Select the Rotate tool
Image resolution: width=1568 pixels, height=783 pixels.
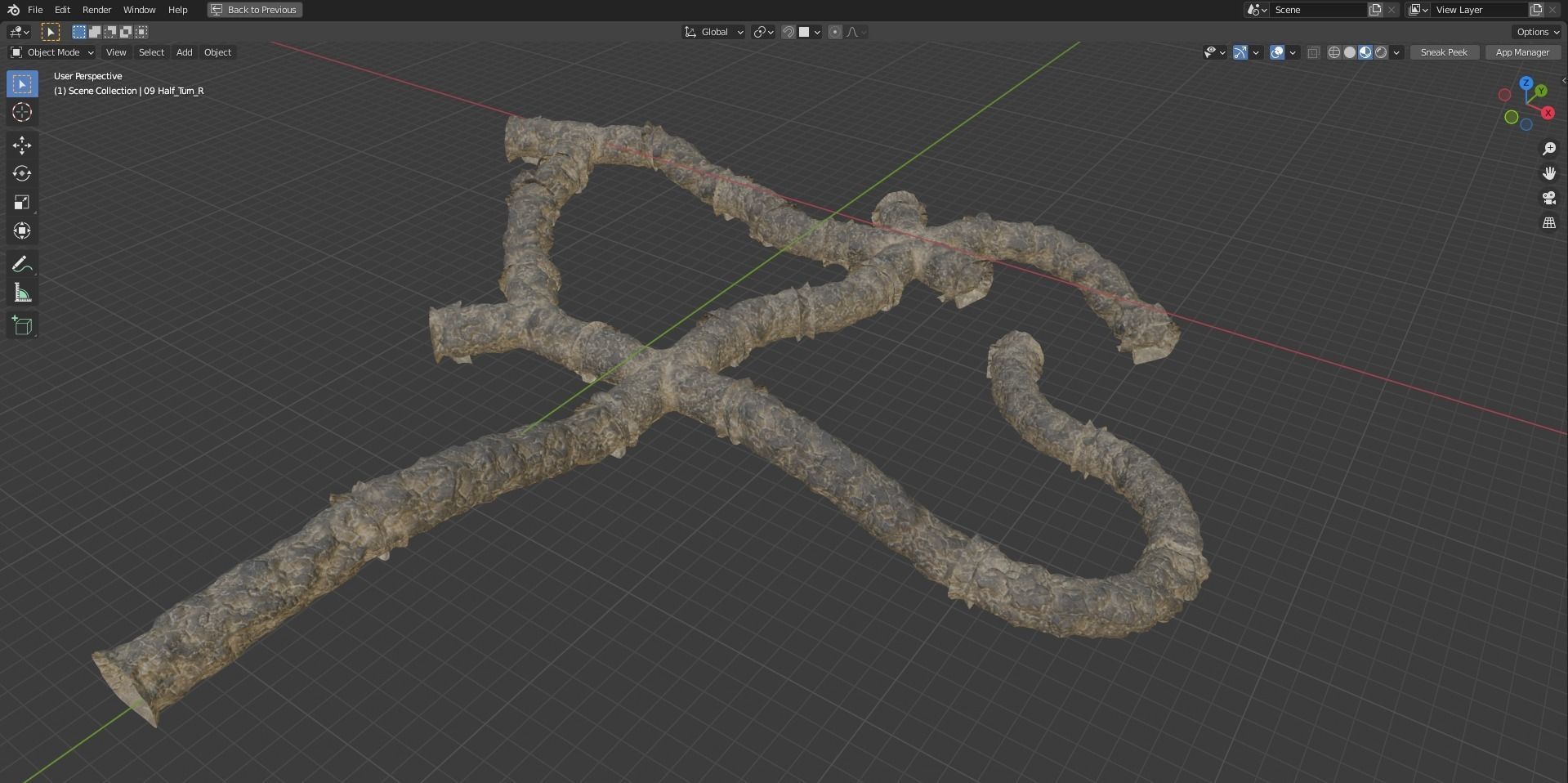point(22,174)
